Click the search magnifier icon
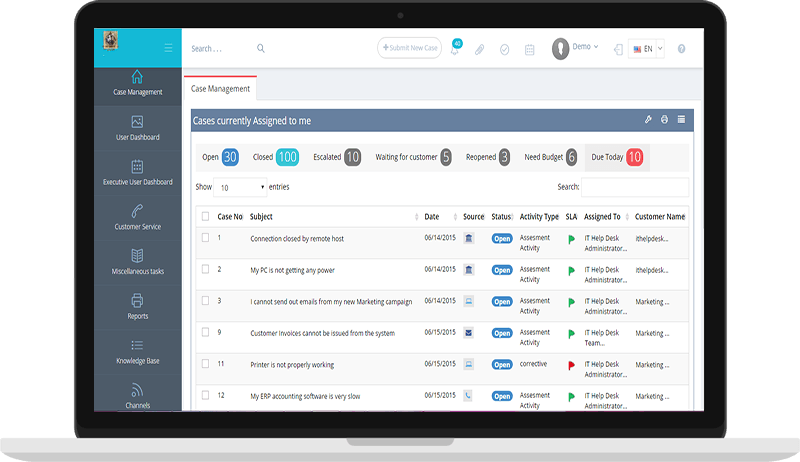Viewport: 800px width, 462px height. coord(261,48)
